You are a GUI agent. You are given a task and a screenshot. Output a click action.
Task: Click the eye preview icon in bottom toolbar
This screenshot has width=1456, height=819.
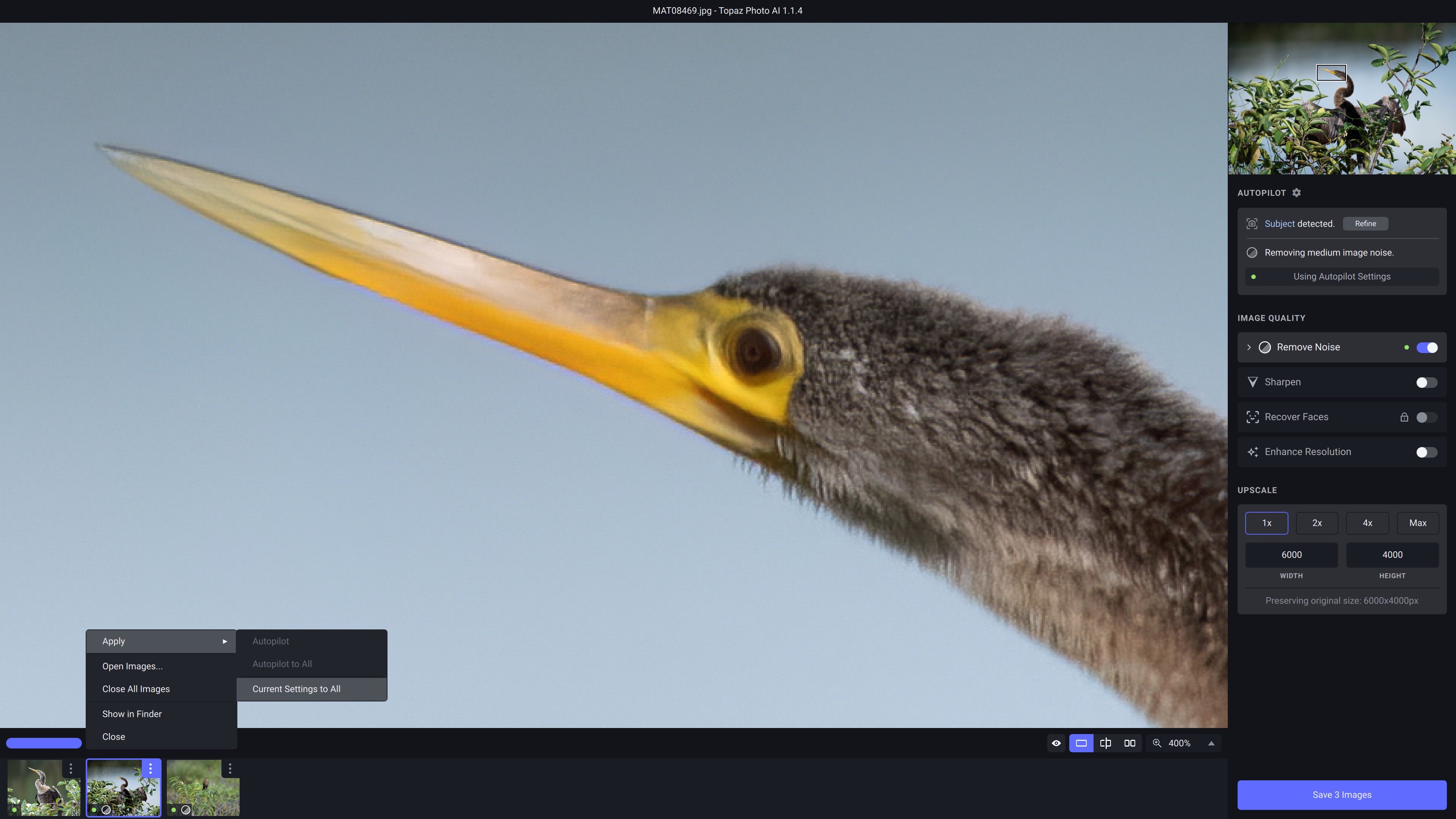1057,743
